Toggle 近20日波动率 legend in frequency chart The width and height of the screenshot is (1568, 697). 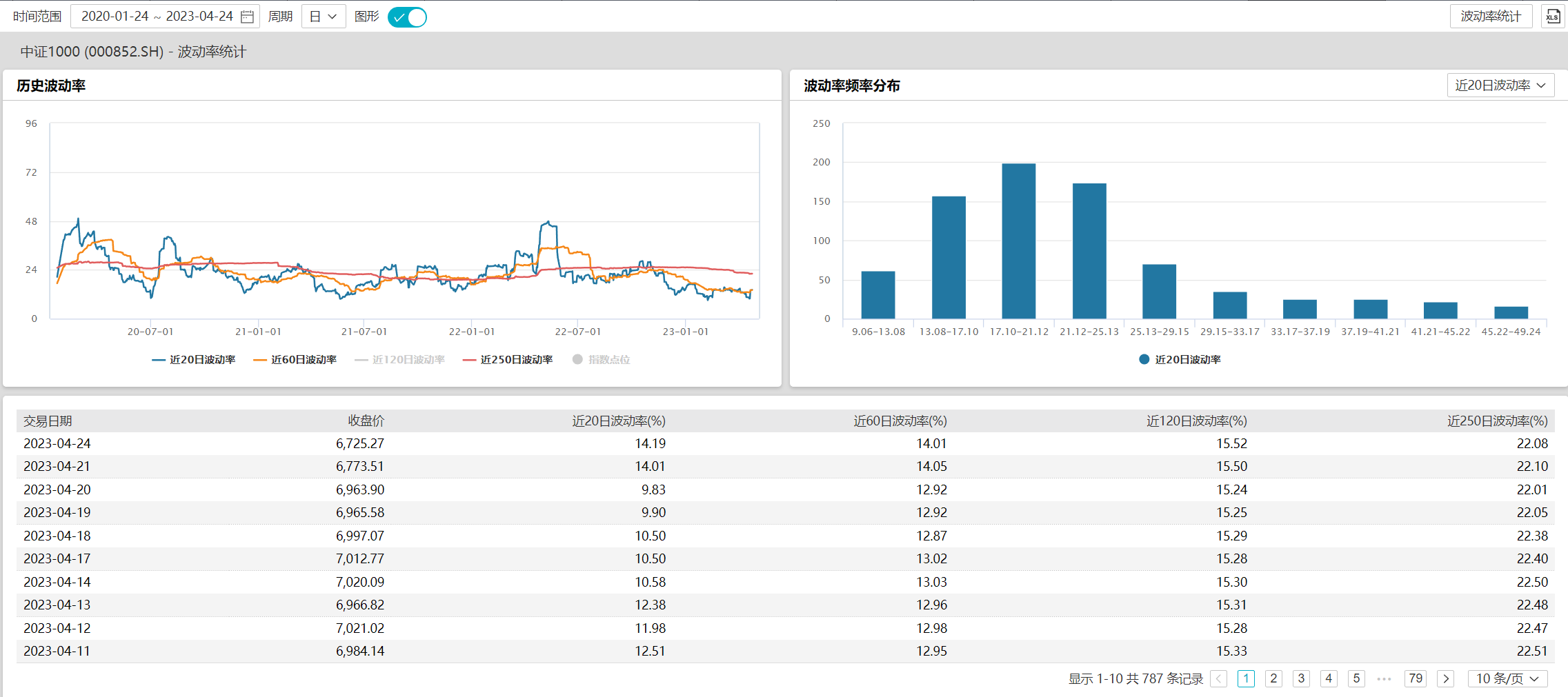click(x=1180, y=360)
